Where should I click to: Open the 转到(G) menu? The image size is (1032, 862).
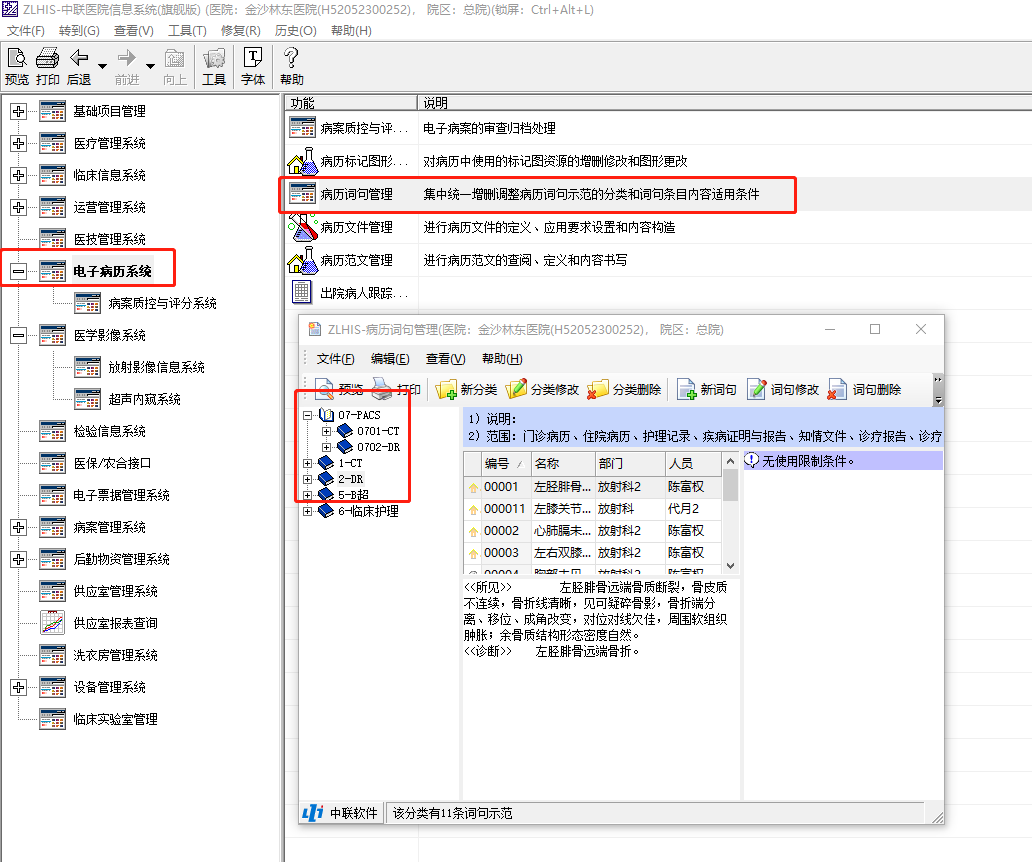pos(79,31)
